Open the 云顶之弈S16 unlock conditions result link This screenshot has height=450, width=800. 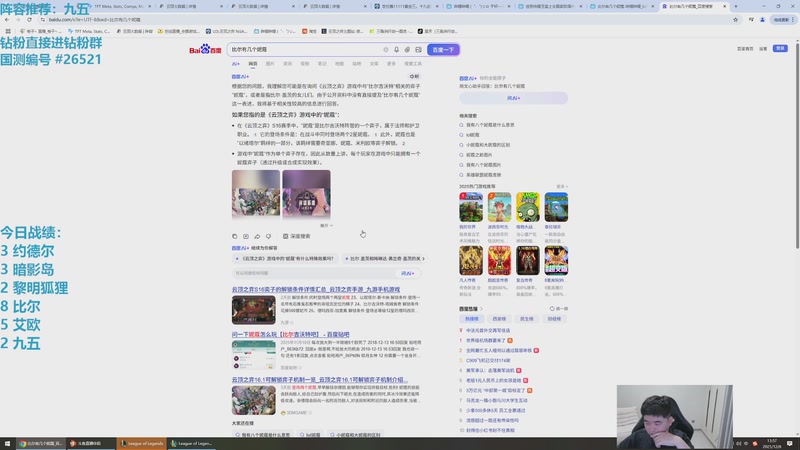(316, 289)
